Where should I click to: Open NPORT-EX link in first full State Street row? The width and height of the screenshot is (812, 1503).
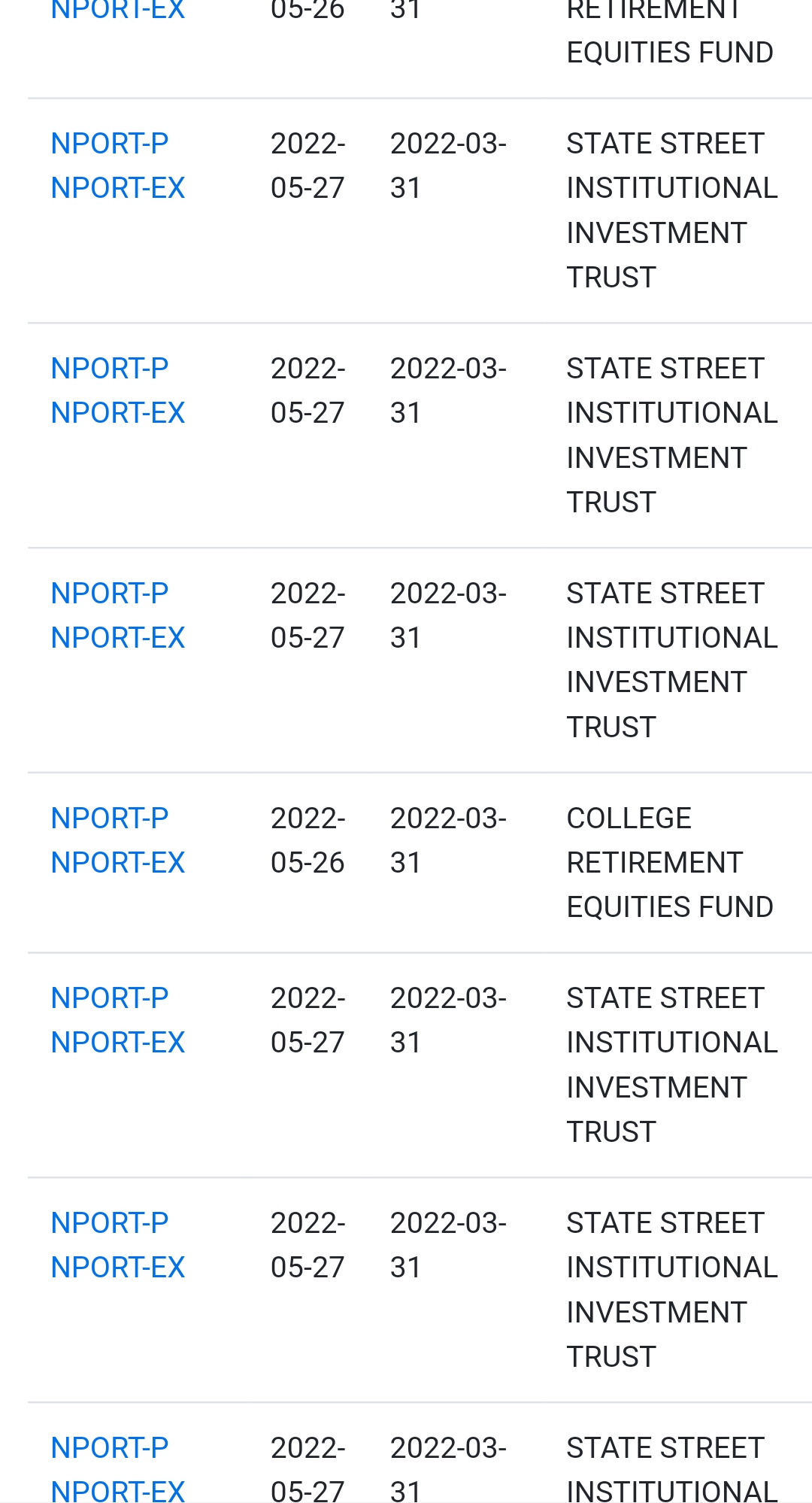tap(118, 187)
